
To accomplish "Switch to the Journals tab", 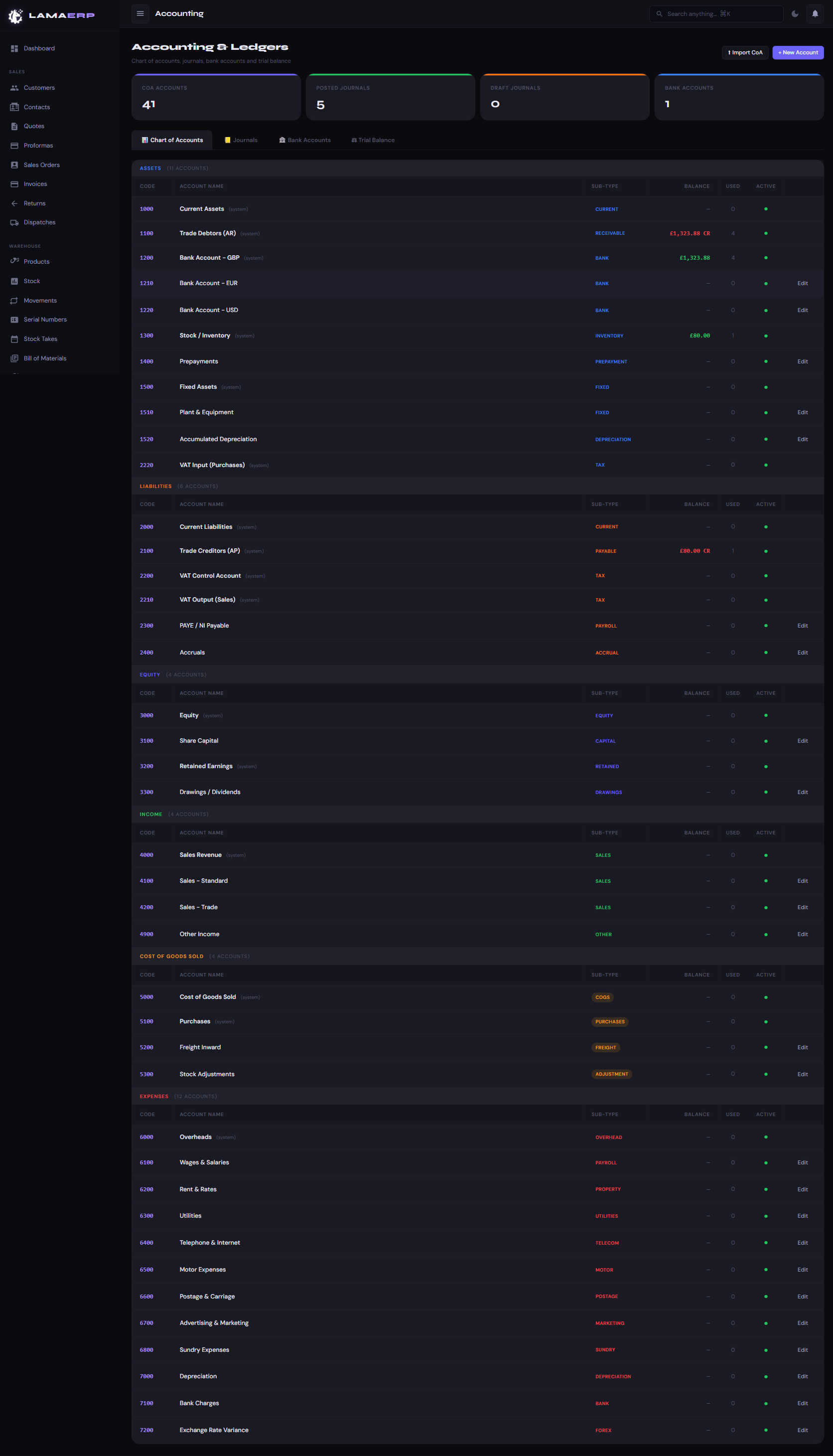I will [x=241, y=140].
